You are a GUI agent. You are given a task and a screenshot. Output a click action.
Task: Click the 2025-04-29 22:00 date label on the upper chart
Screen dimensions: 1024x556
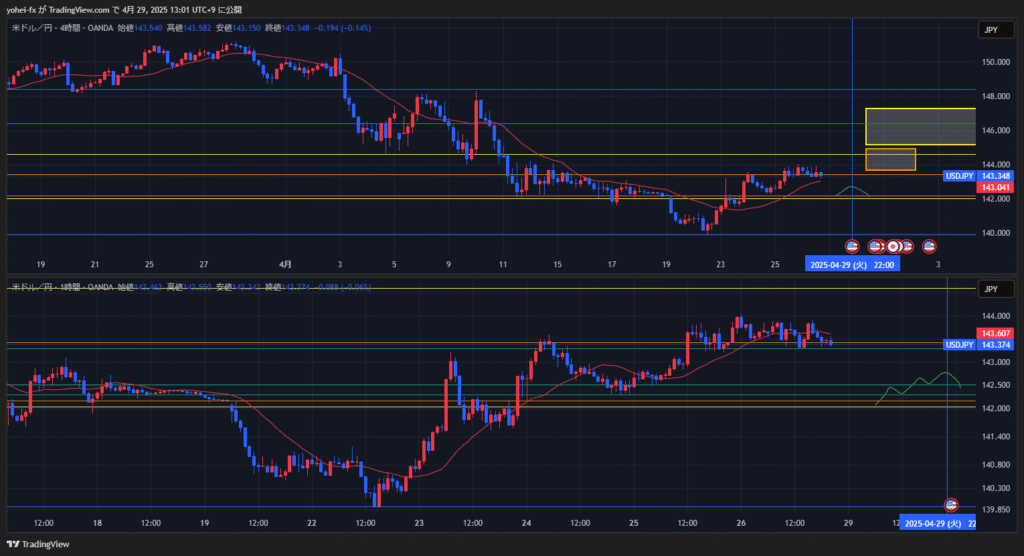click(x=852, y=265)
